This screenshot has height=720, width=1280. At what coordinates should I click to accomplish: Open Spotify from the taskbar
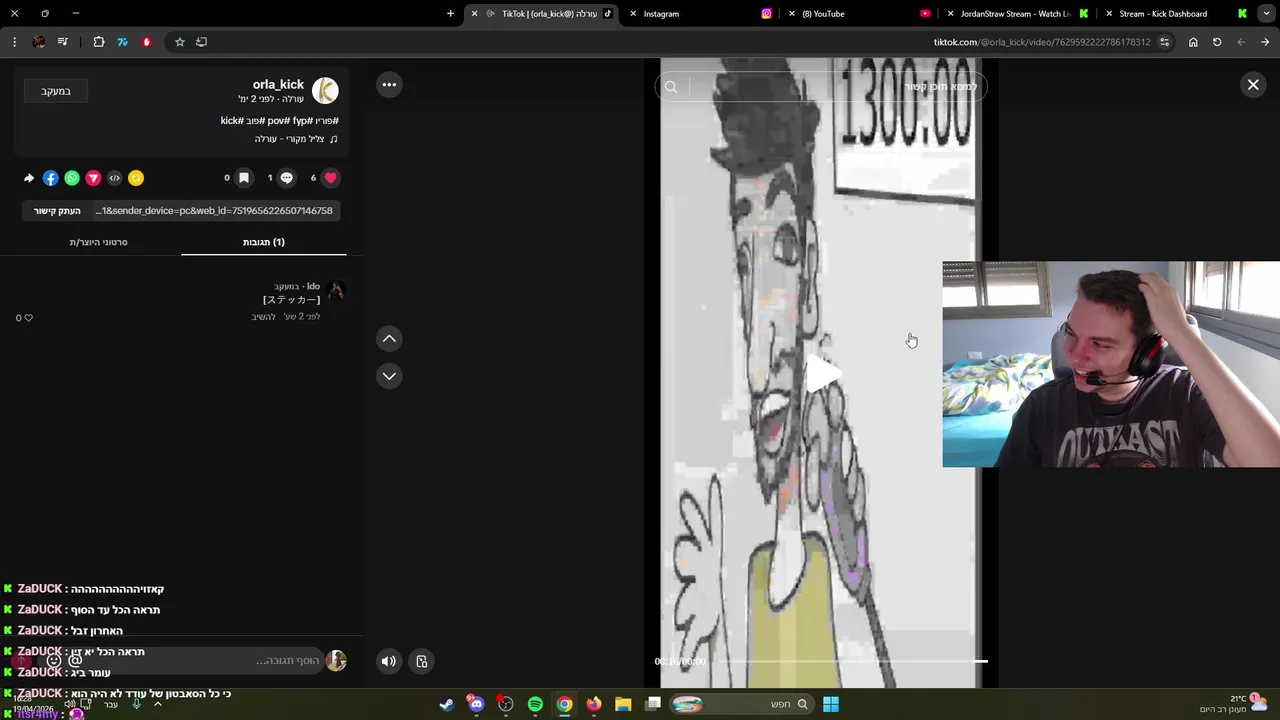[535, 704]
